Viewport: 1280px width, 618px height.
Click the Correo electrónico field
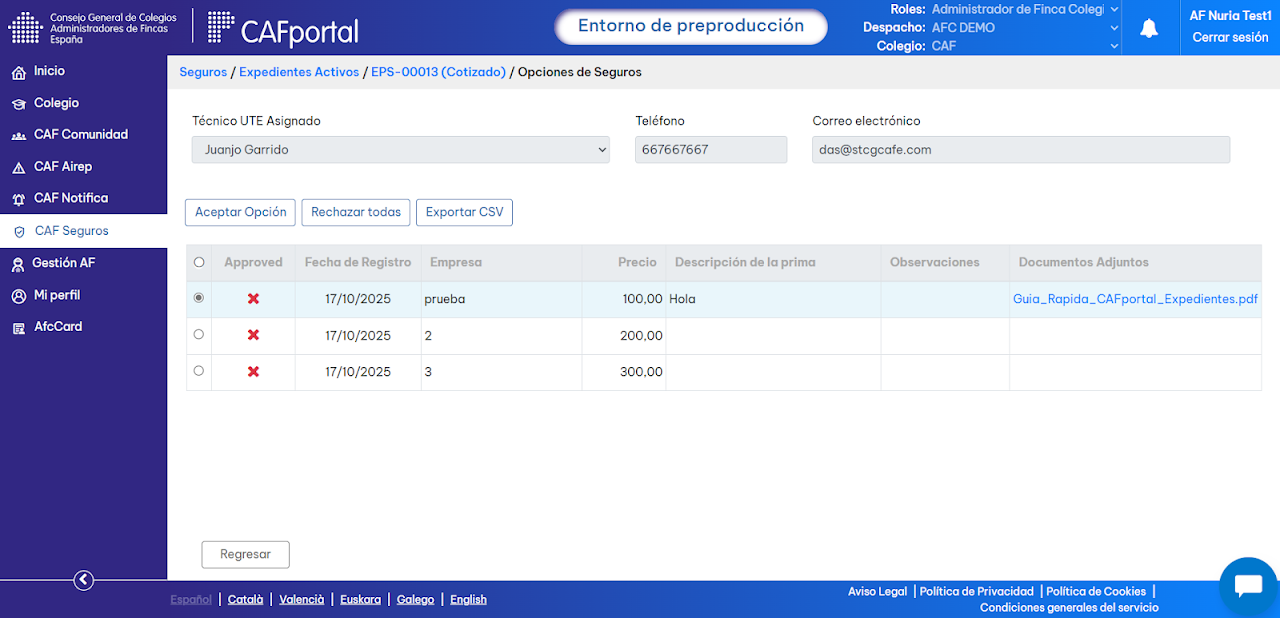tap(1021, 150)
